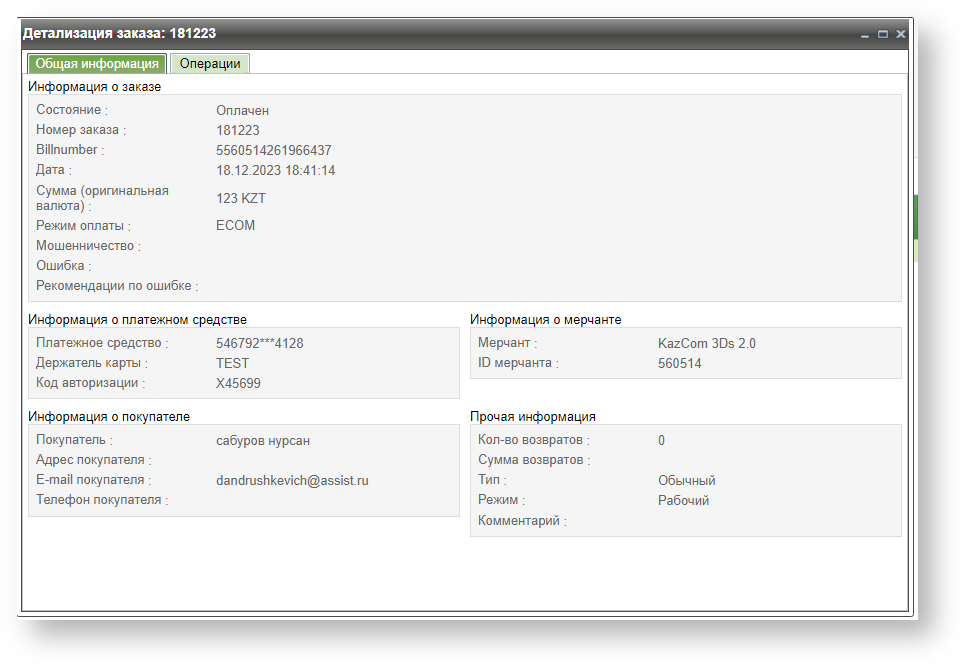Click the Тип value Обычный

(x=686, y=480)
